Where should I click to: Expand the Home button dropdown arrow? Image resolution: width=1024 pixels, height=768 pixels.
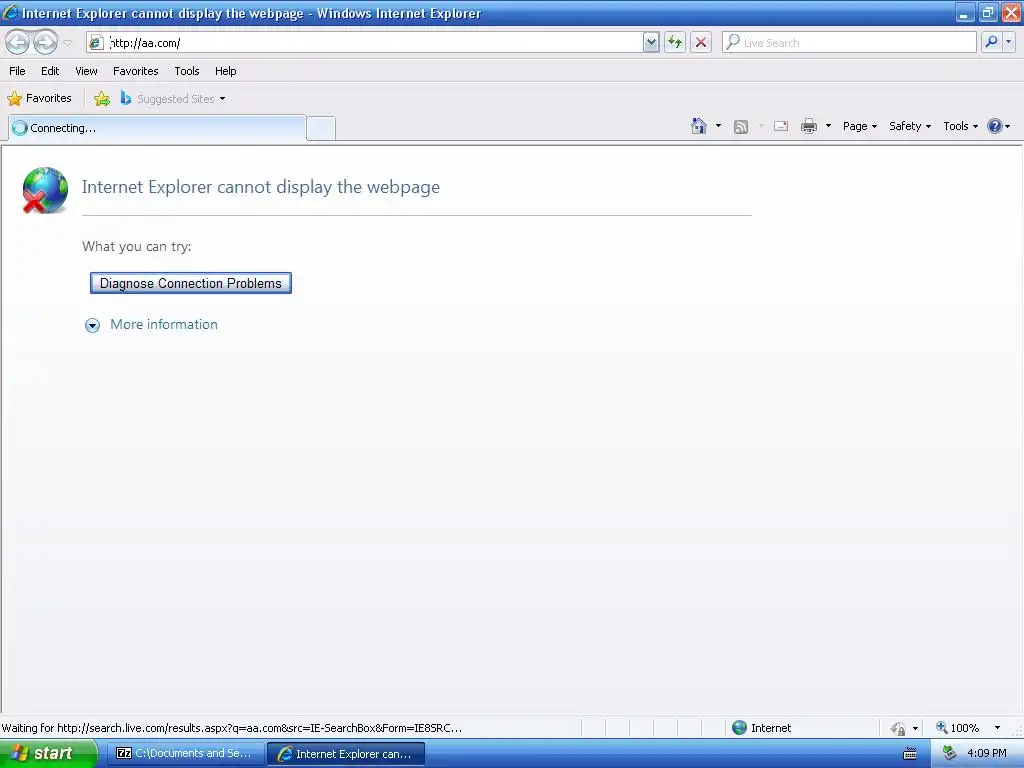[718, 126]
